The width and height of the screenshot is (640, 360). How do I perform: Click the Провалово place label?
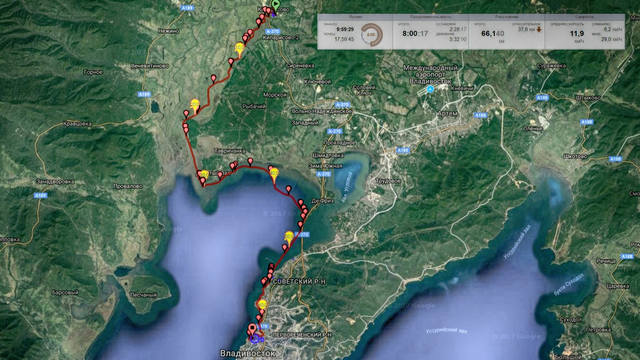click(x=128, y=187)
